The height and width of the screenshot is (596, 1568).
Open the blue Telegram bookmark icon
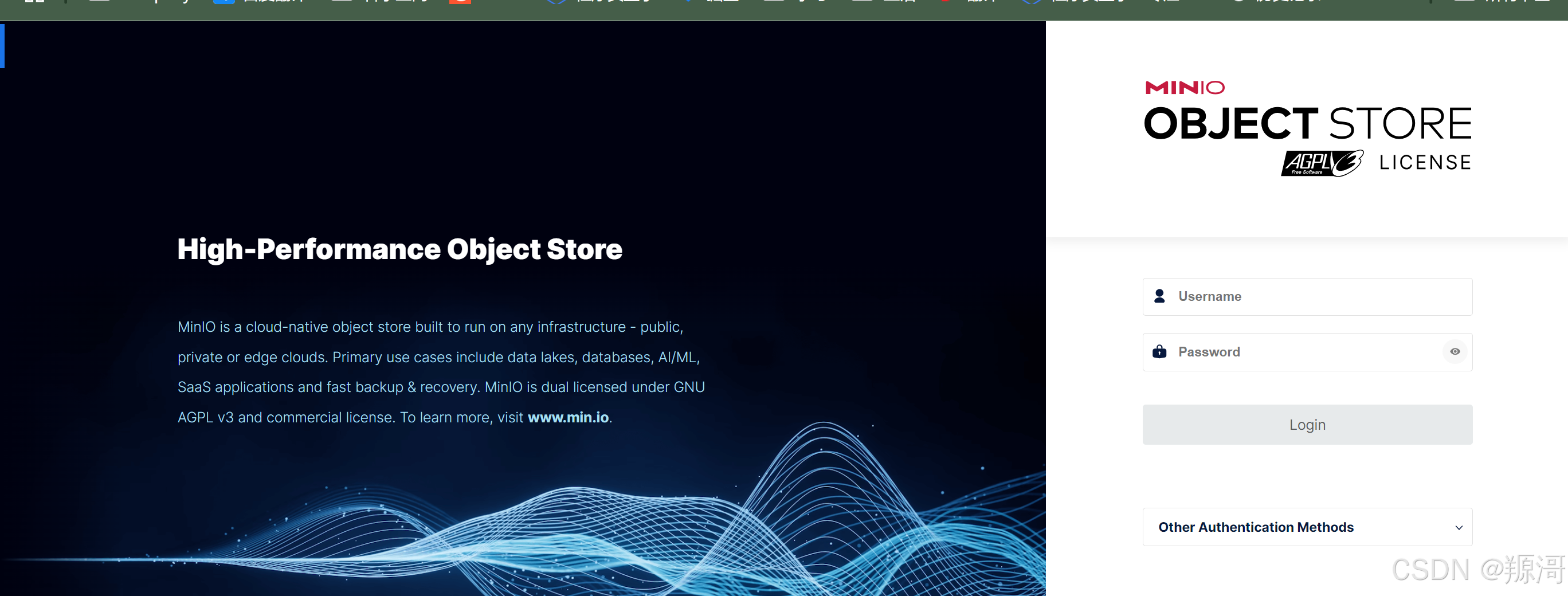(x=223, y=2)
